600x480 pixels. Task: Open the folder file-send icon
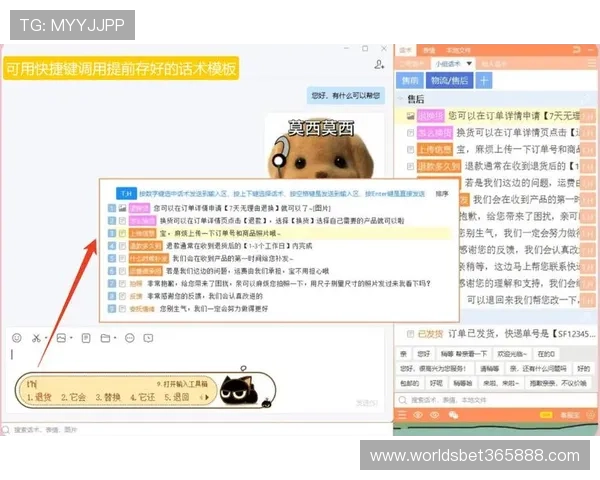(x=105, y=338)
